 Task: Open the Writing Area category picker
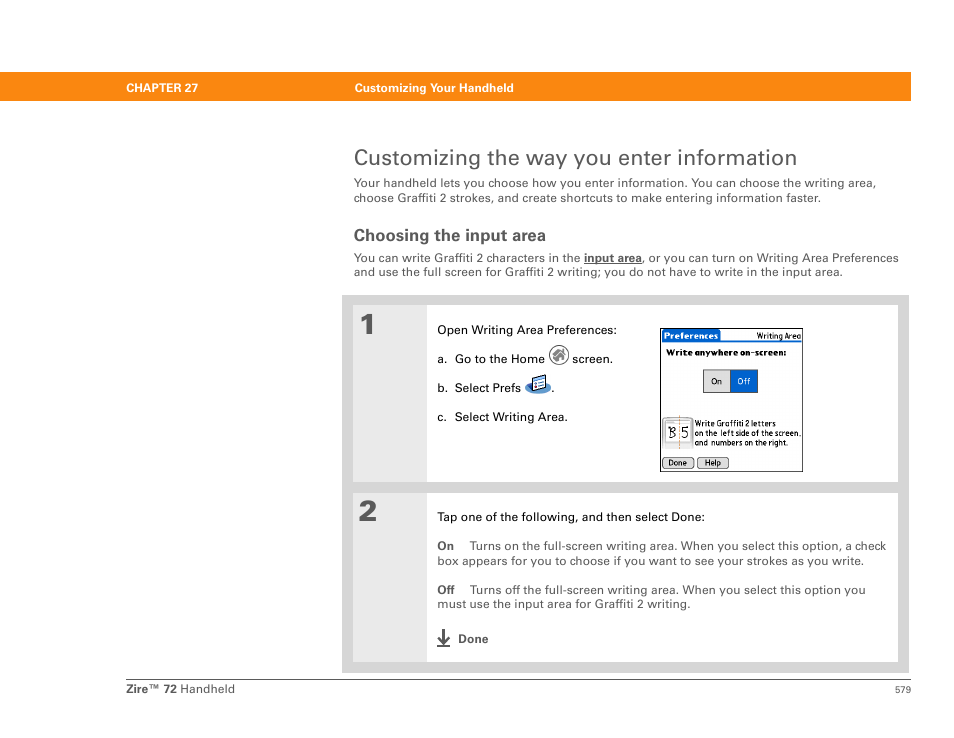(778, 336)
